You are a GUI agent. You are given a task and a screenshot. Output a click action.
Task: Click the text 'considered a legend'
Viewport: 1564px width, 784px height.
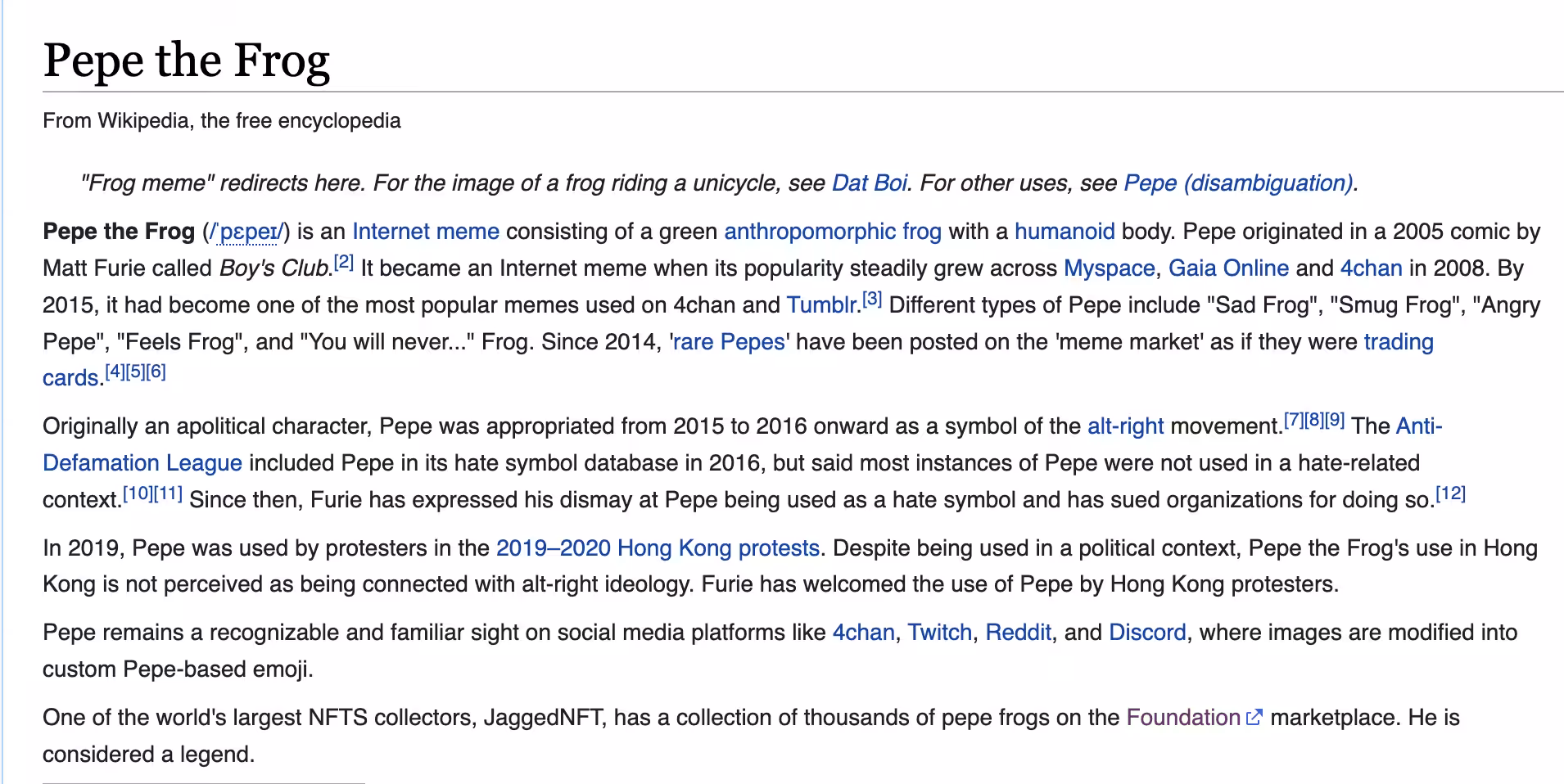point(147,755)
